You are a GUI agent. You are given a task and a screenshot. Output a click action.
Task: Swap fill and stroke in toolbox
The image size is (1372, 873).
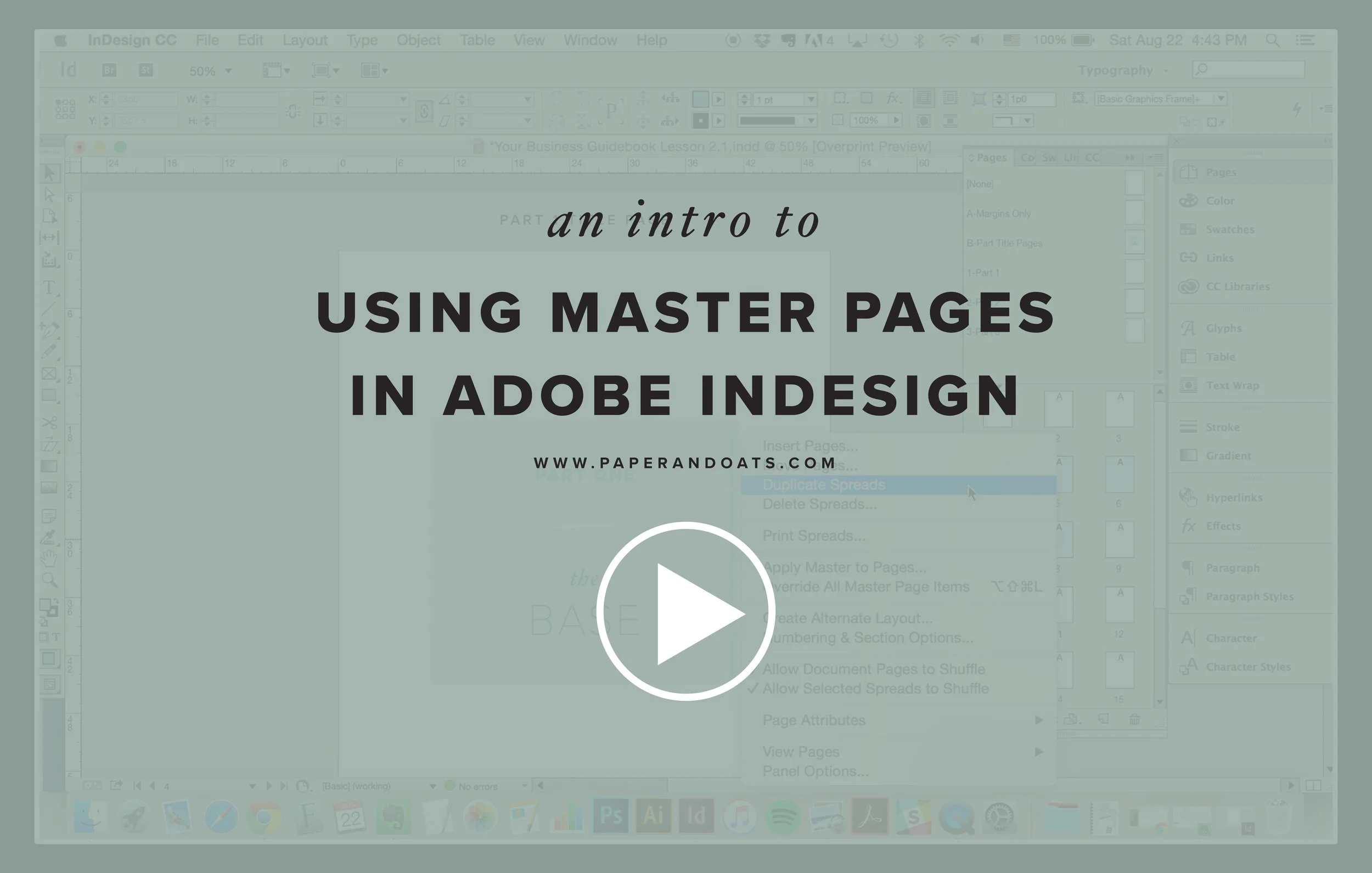coord(56,601)
